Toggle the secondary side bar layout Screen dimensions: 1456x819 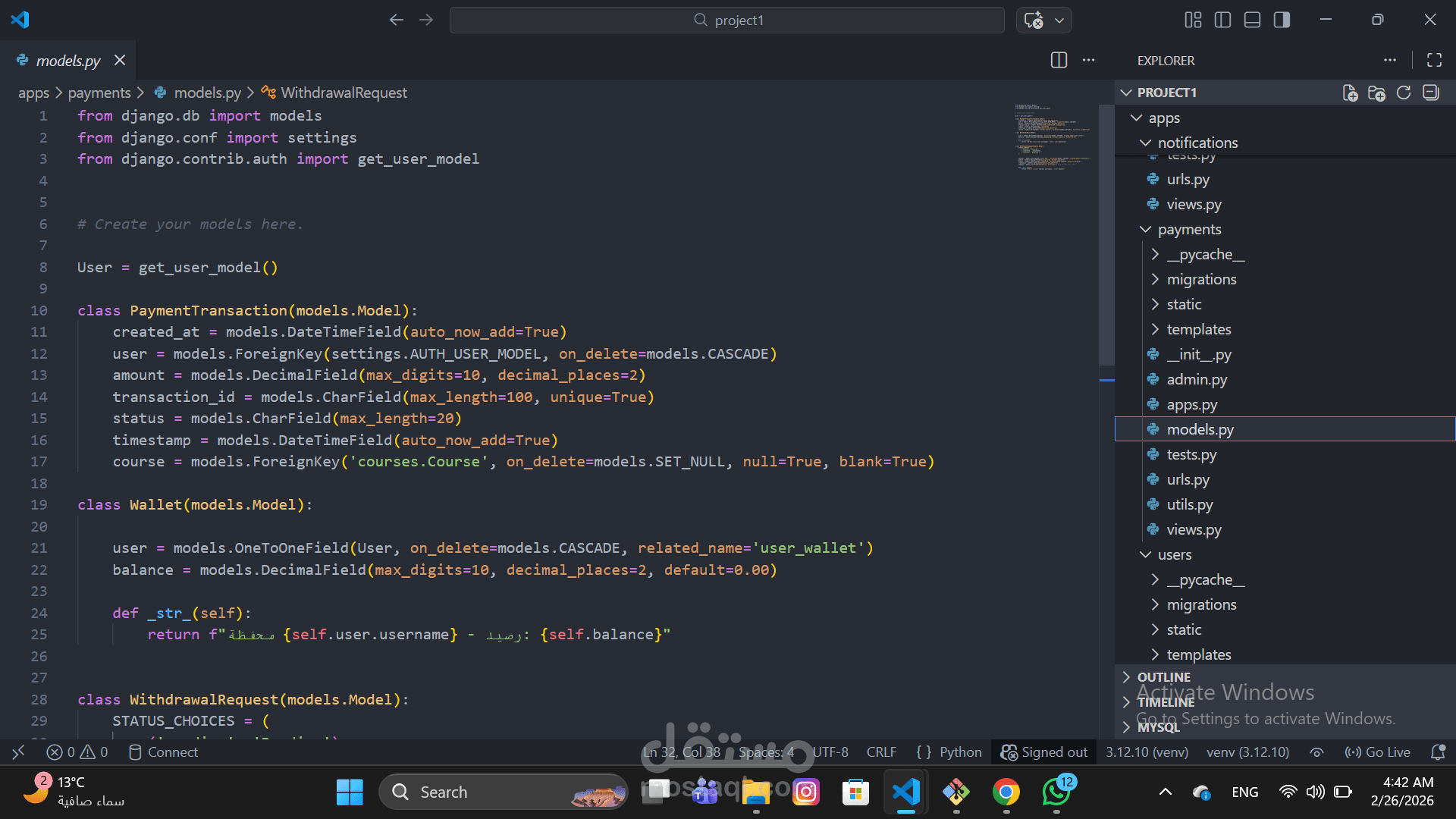click(x=1282, y=20)
